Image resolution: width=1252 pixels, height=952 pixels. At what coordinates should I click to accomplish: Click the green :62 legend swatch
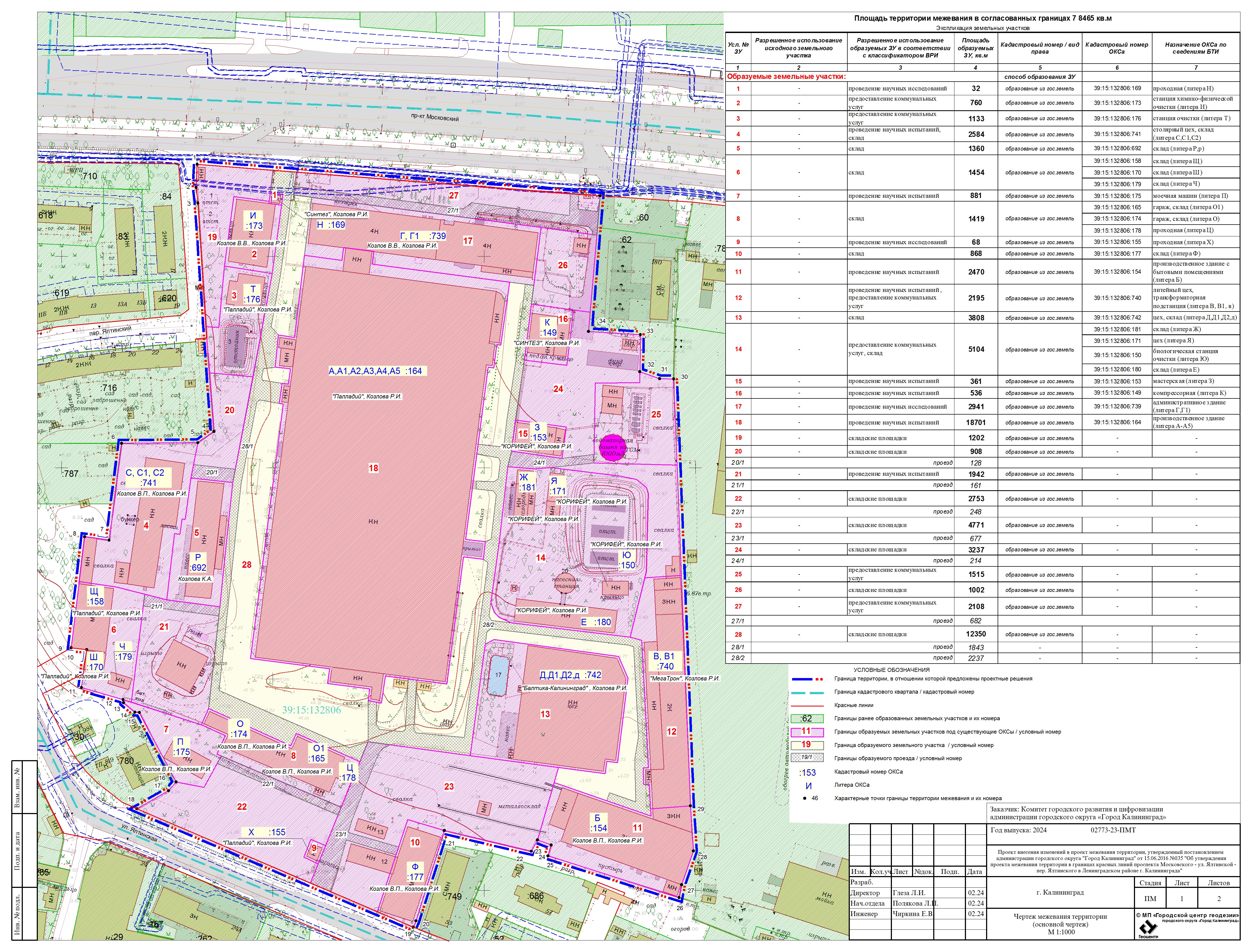pos(807,719)
